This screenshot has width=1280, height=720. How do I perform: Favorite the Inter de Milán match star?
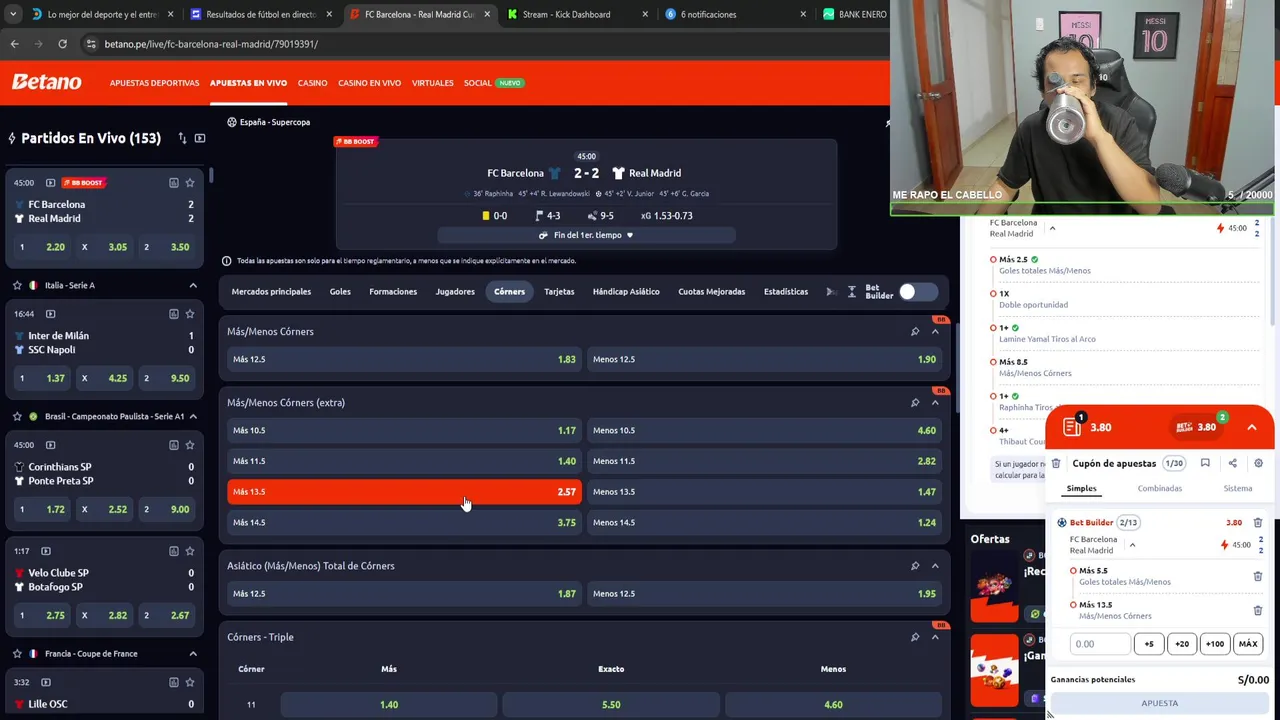(190, 314)
